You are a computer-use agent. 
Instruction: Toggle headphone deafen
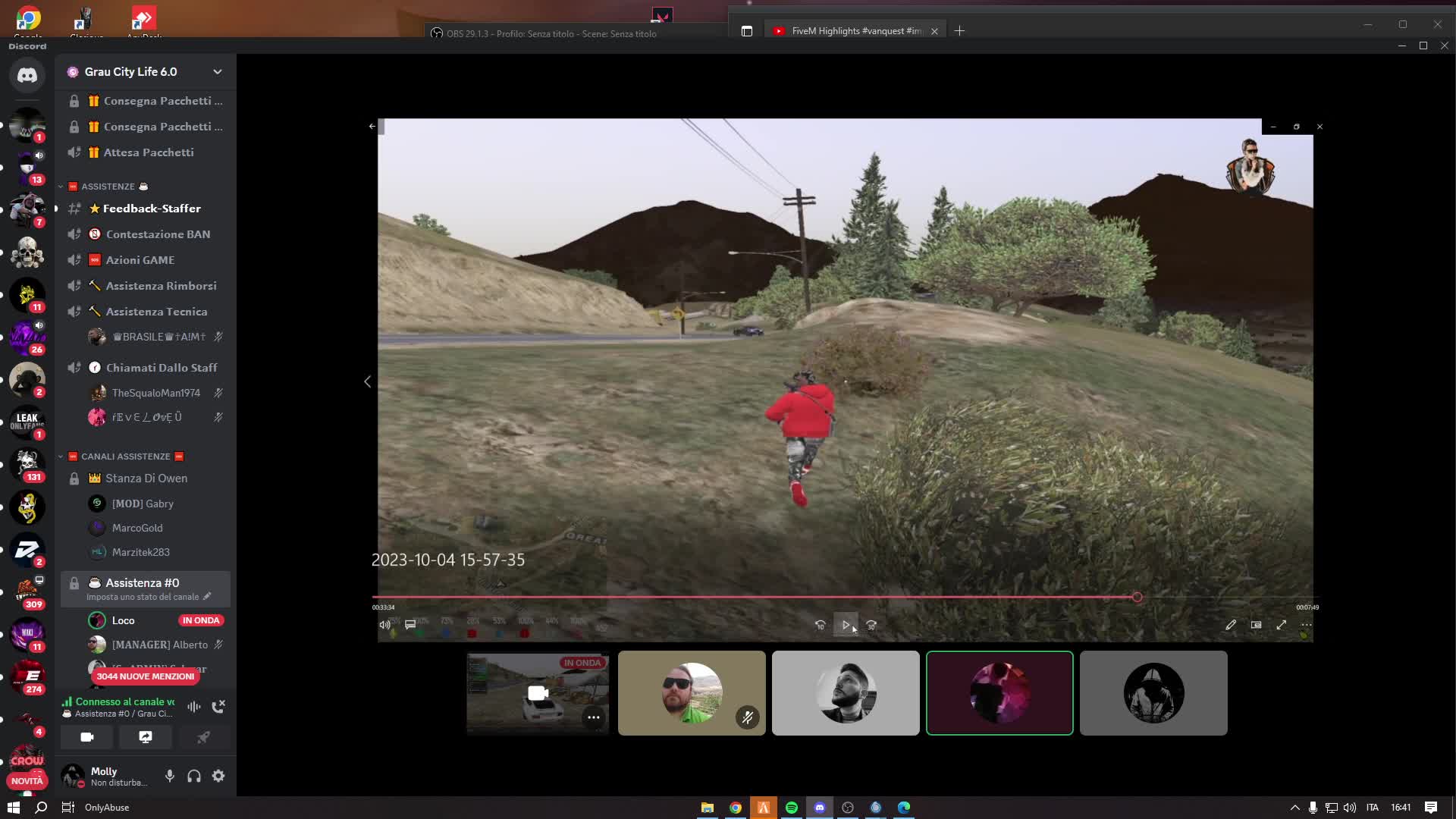[x=194, y=776]
